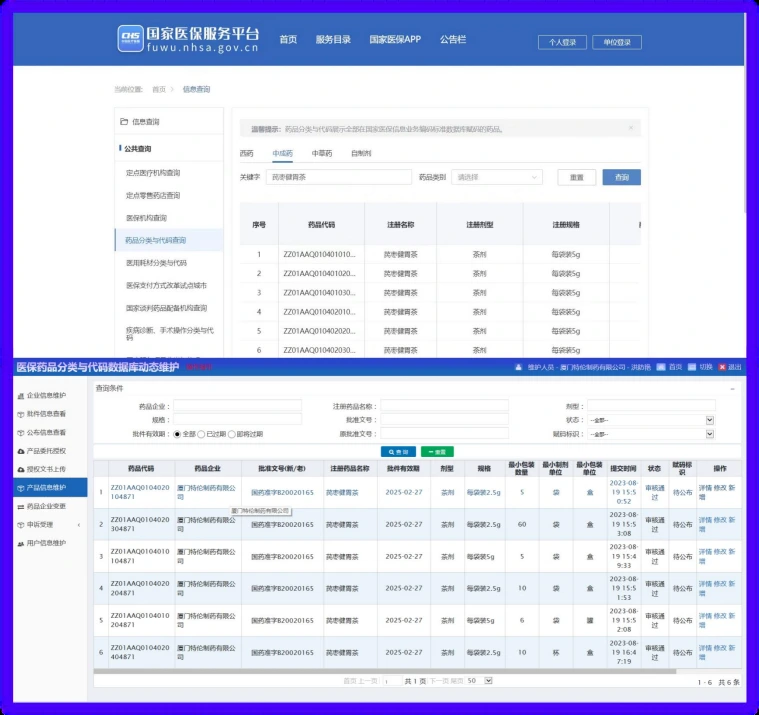Select the 全部 radio for 批件有效期
The height and width of the screenshot is (715, 759).
[x=177, y=434]
